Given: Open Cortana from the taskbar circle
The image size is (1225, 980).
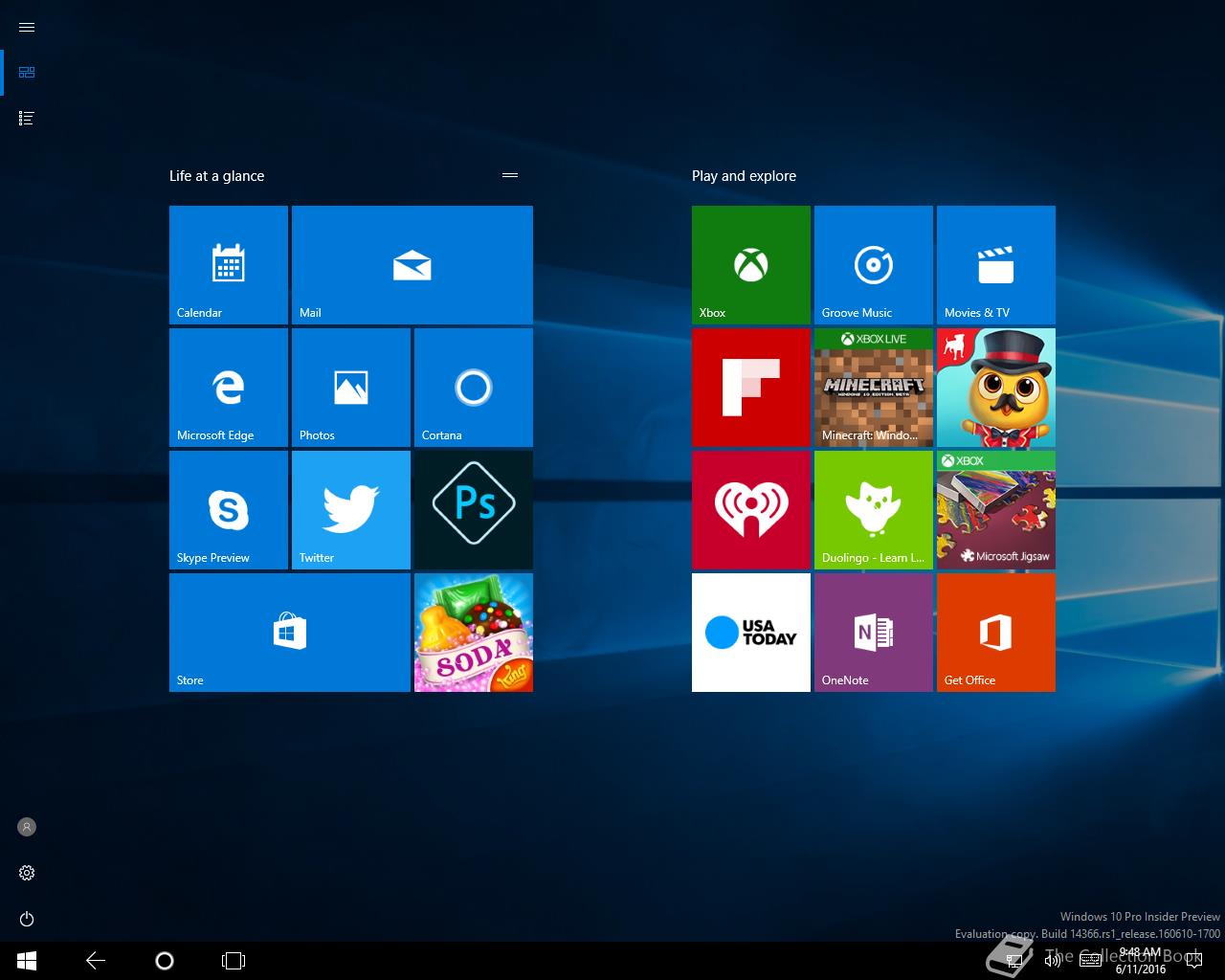Looking at the screenshot, I should point(165,961).
